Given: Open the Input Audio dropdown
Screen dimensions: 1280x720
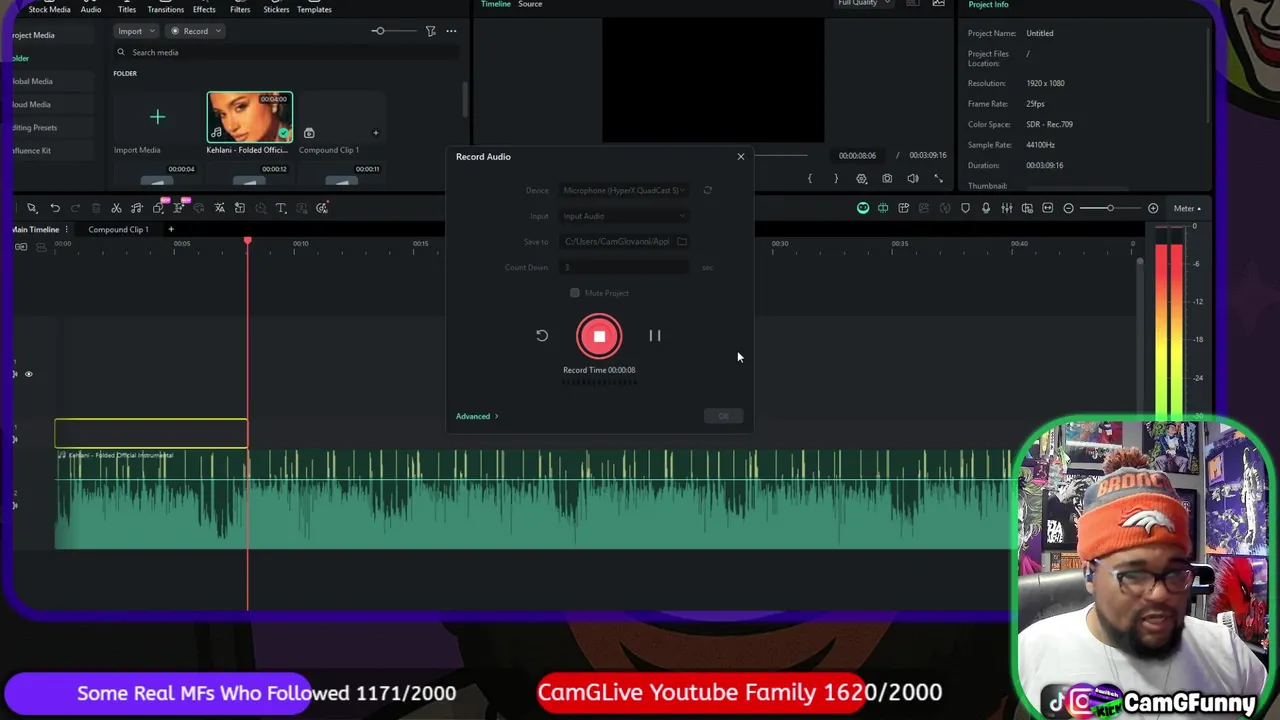Looking at the screenshot, I should 625,216.
